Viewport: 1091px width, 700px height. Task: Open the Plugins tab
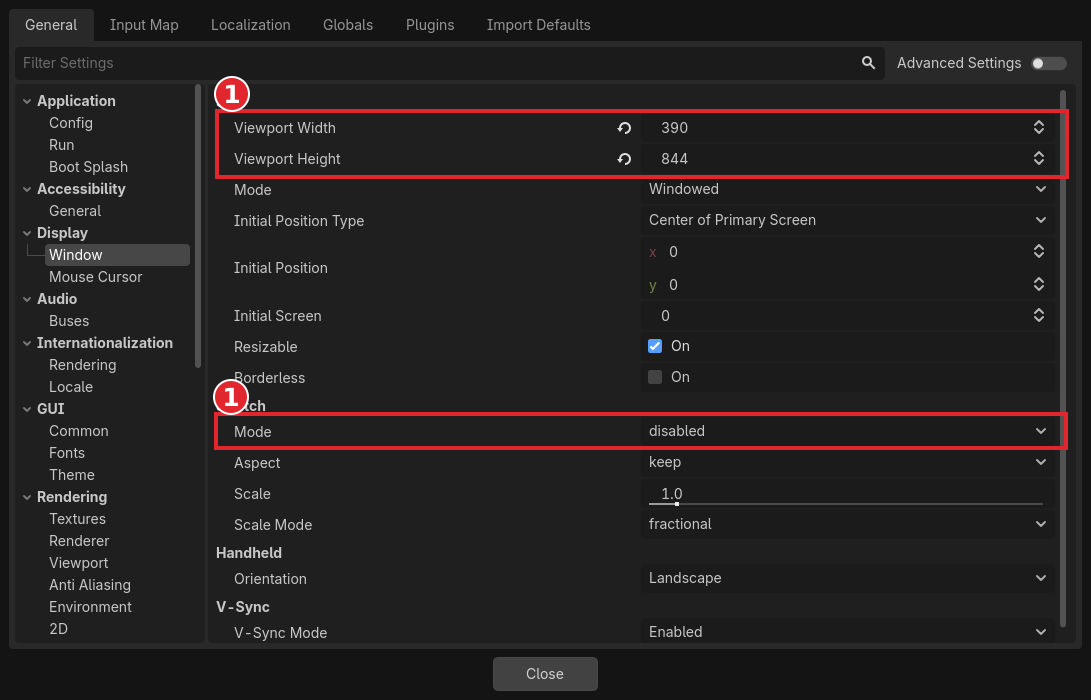coord(430,25)
